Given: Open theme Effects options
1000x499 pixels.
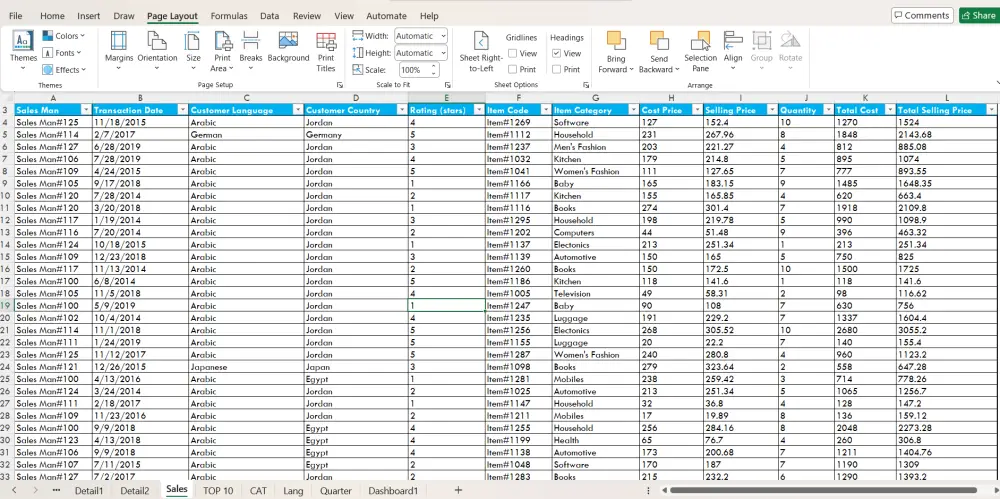Looking at the screenshot, I should pyautogui.click(x=64, y=70).
